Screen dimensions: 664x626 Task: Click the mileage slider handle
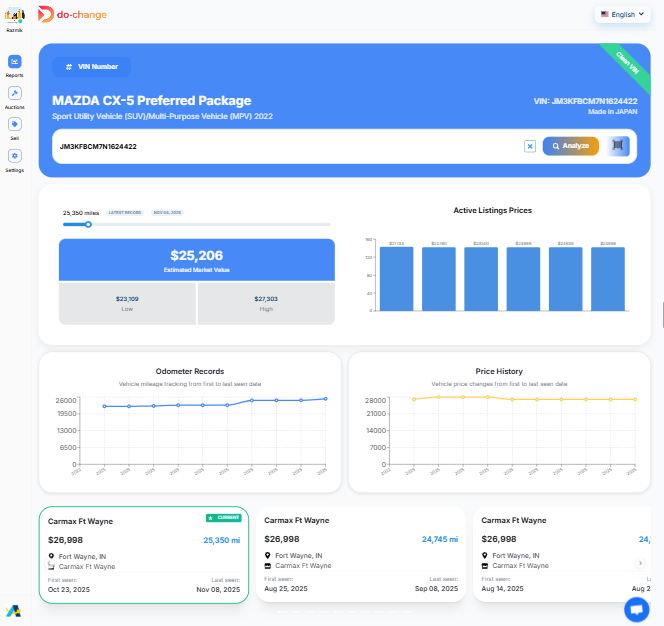[x=88, y=224]
